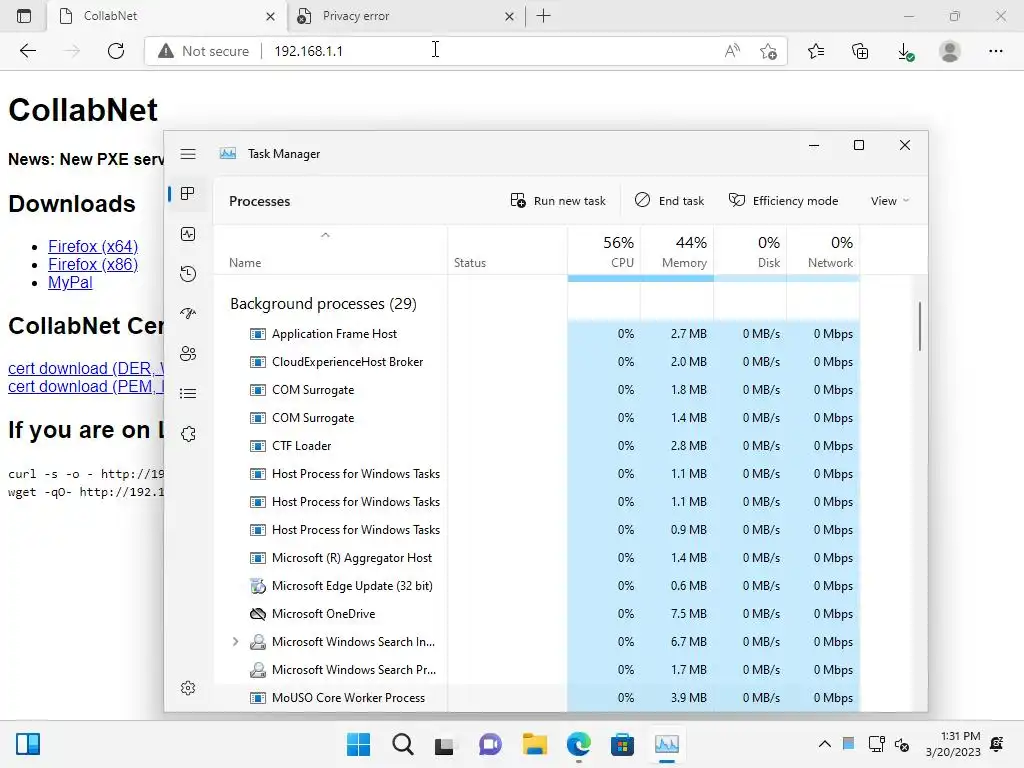Open taskbar Search icon

pyautogui.click(x=402, y=744)
